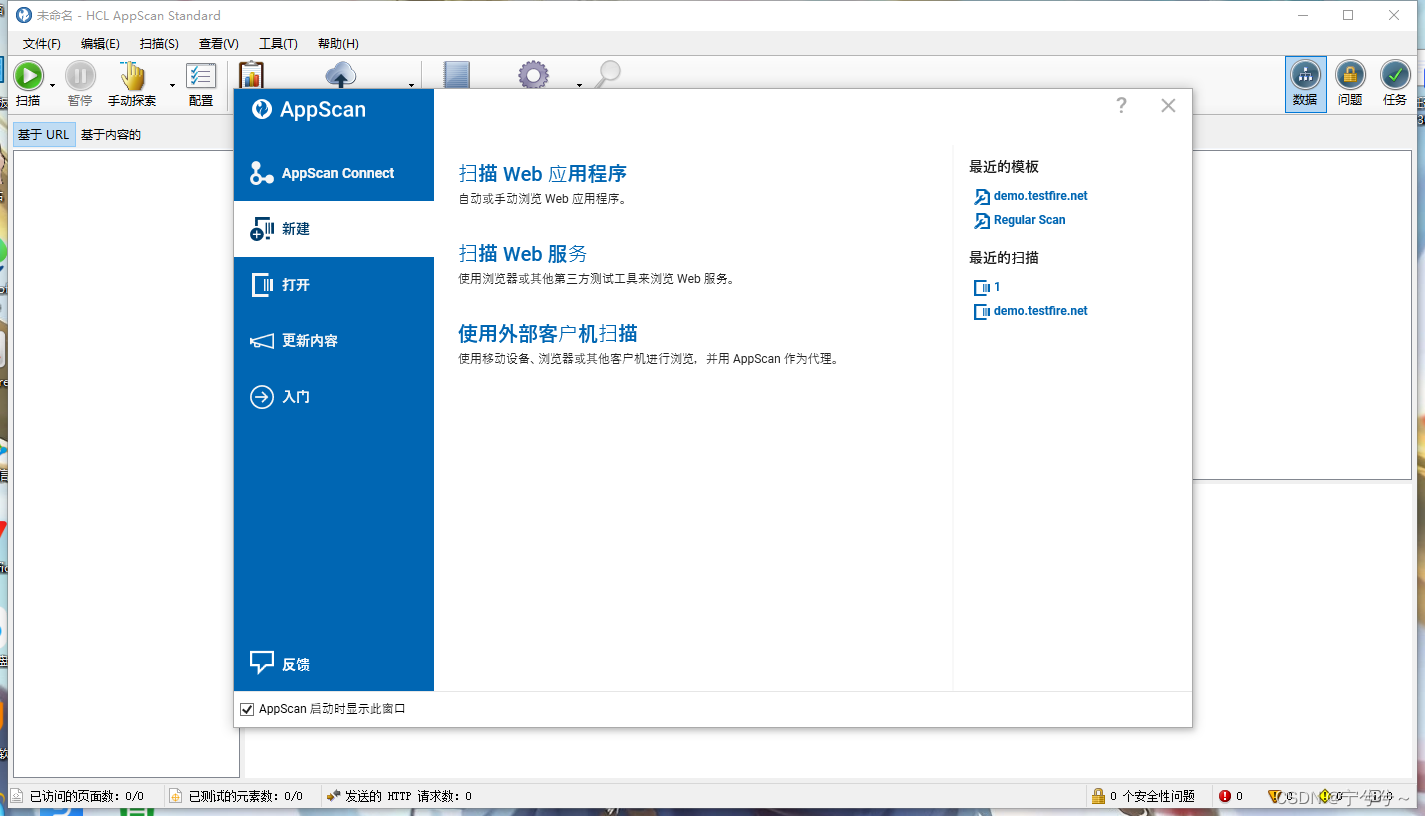Open the 工具(T) menu
The width and height of the screenshot is (1425, 816).
(x=278, y=44)
